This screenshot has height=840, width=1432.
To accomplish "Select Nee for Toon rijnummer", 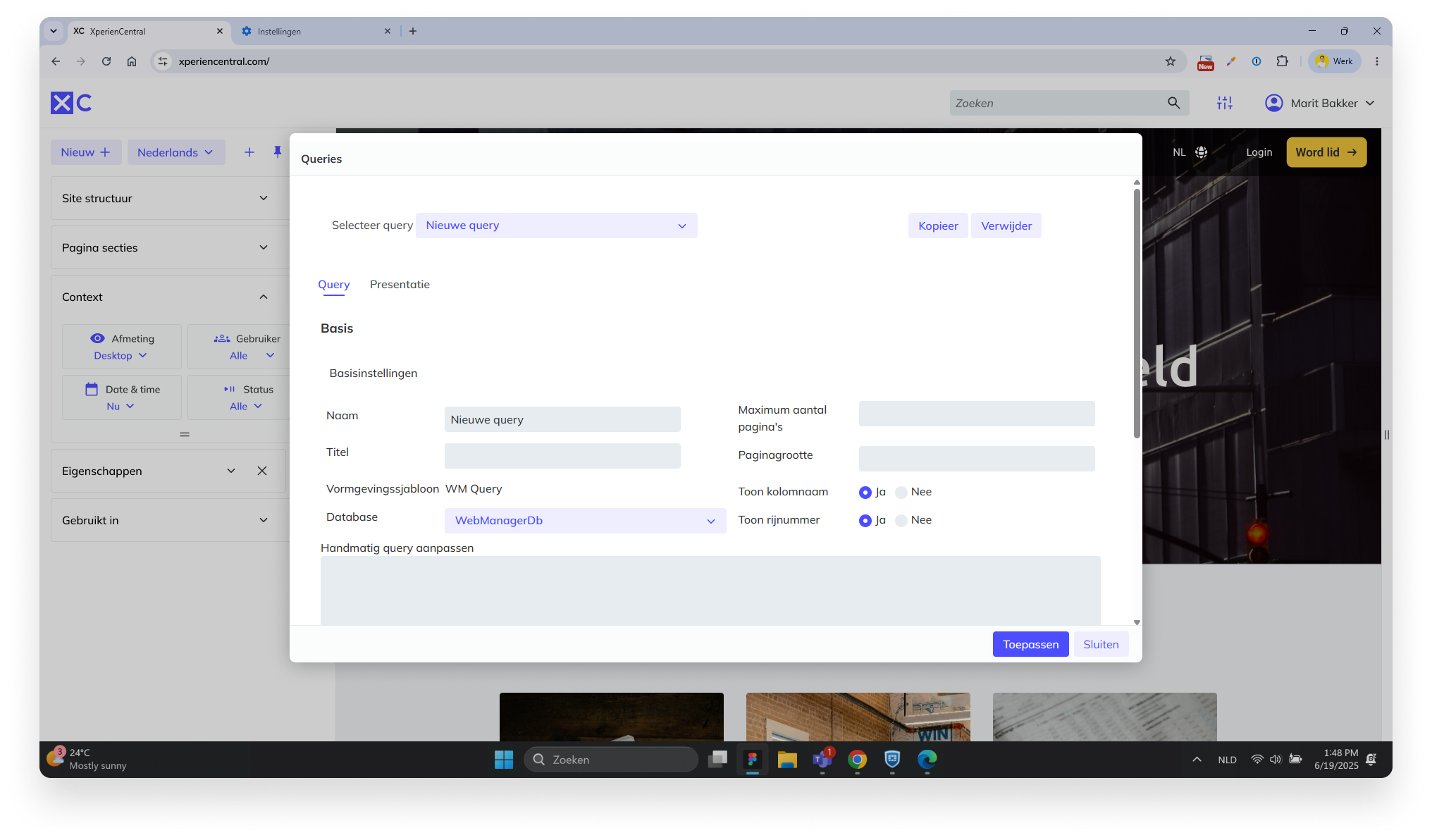I will point(901,520).
